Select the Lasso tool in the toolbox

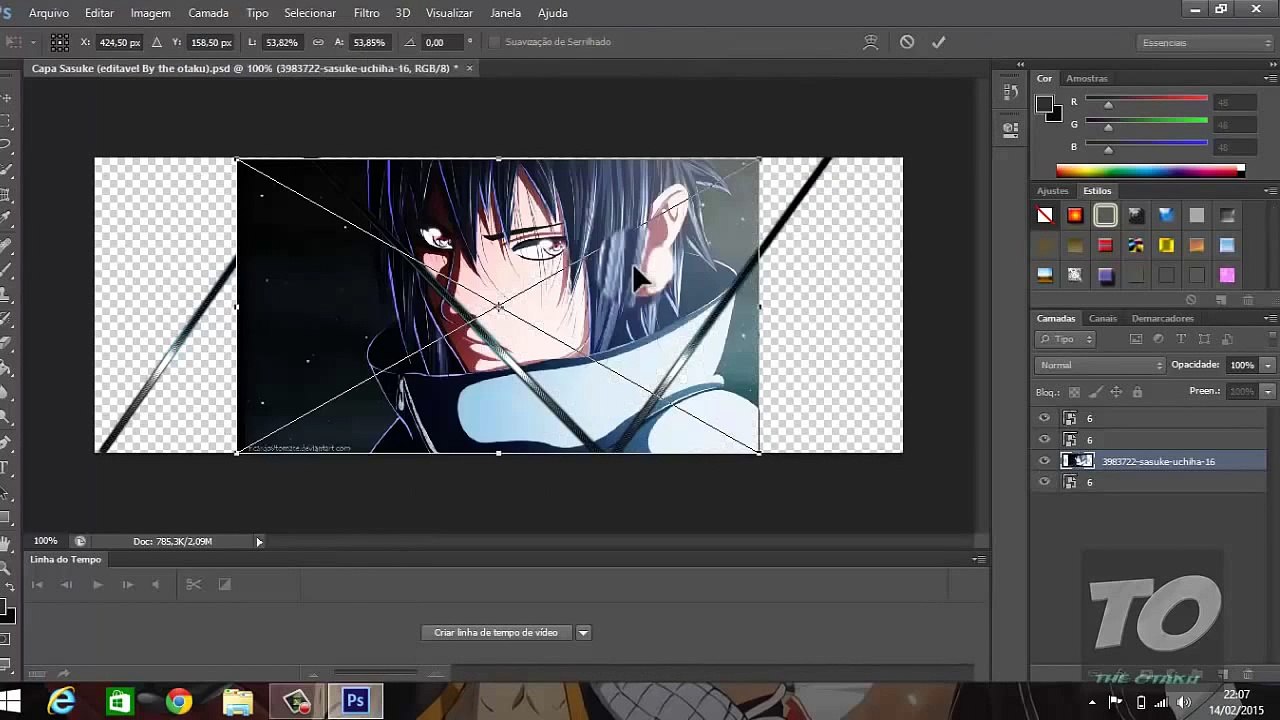click(x=6, y=145)
